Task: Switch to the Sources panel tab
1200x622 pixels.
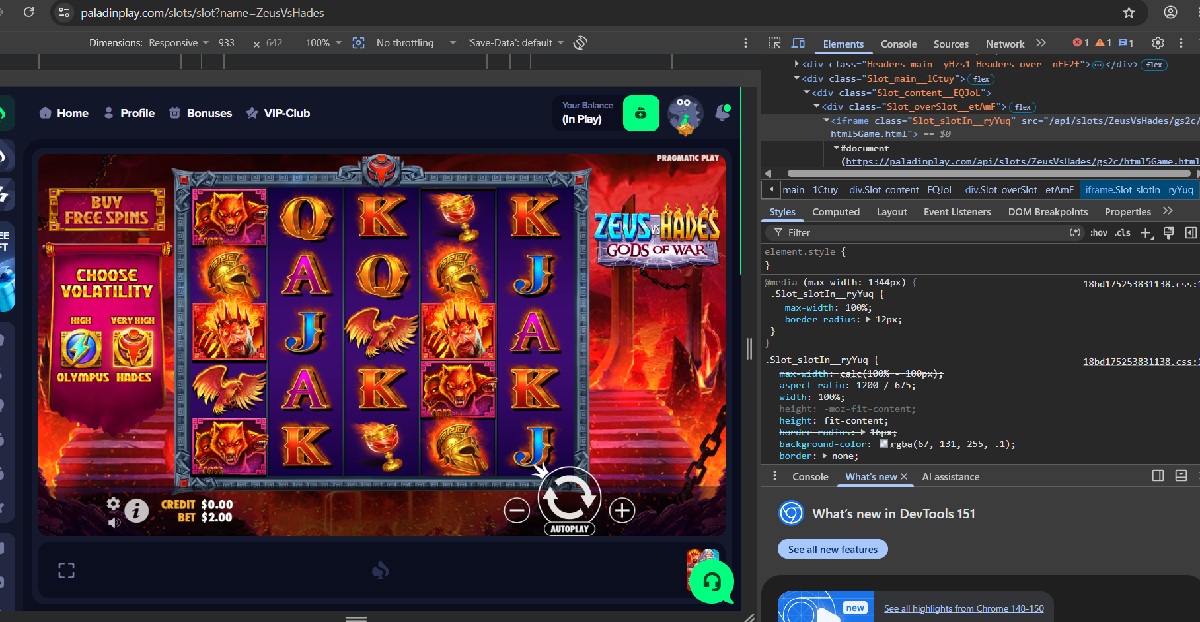Action: pyautogui.click(x=951, y=44)
